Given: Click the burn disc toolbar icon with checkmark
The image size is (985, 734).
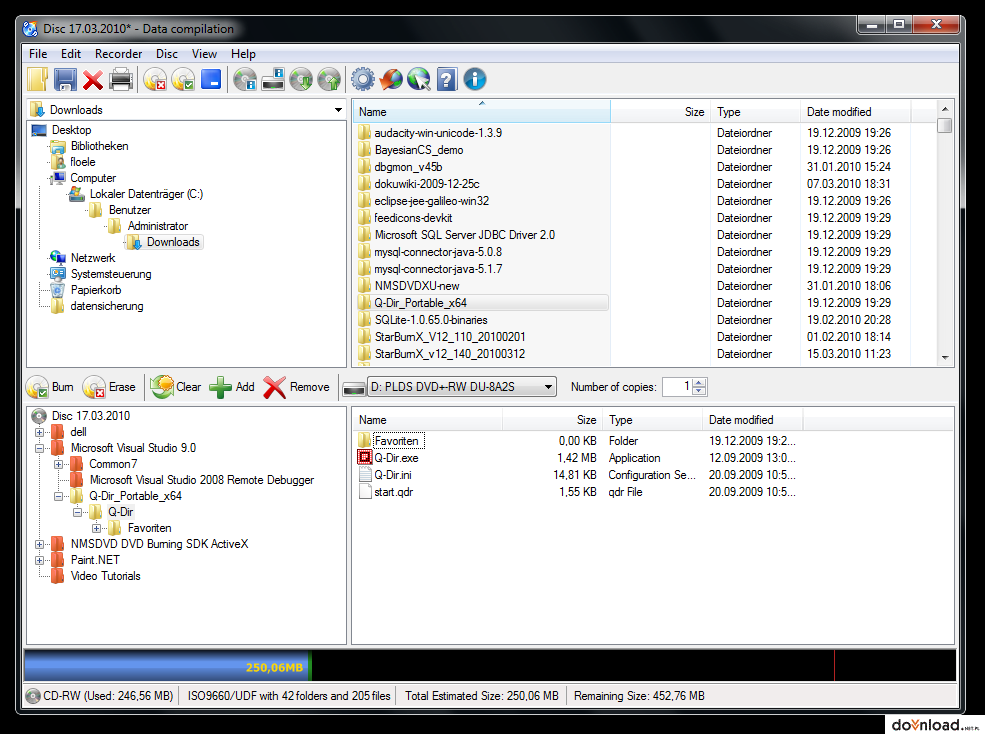Looking at the screenshot, I should click(183, 80).
